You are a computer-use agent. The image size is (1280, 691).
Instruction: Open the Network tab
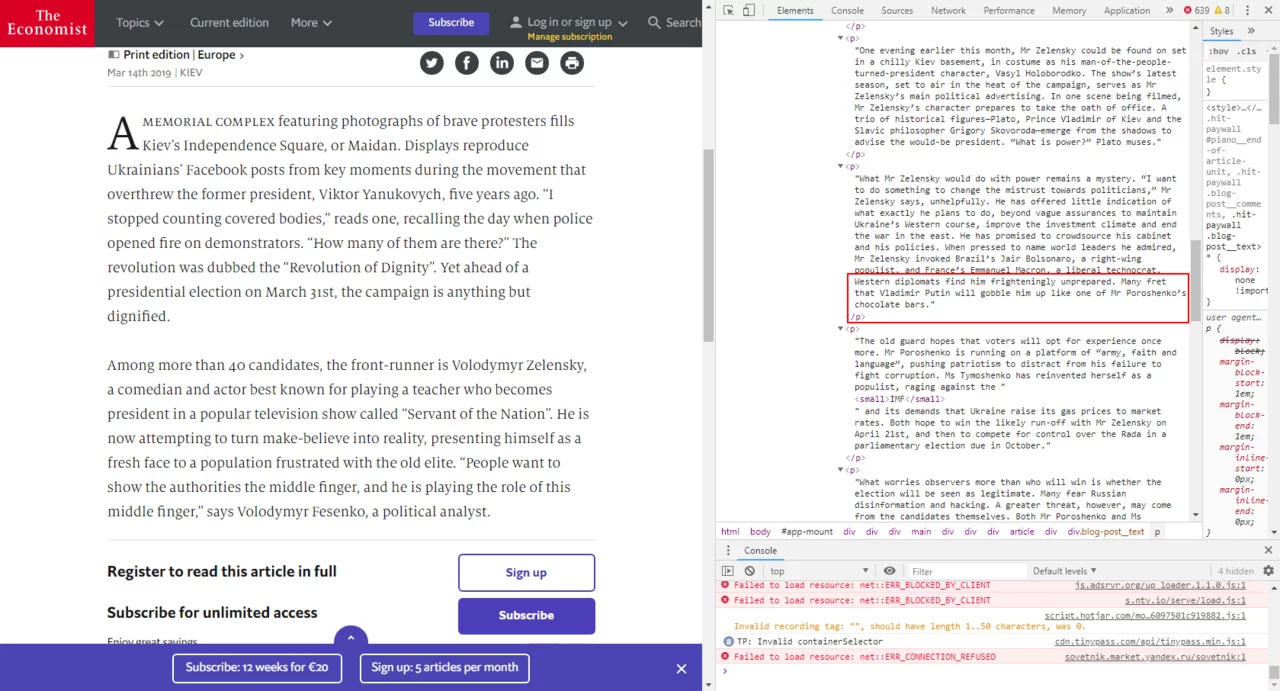[948, 10]
